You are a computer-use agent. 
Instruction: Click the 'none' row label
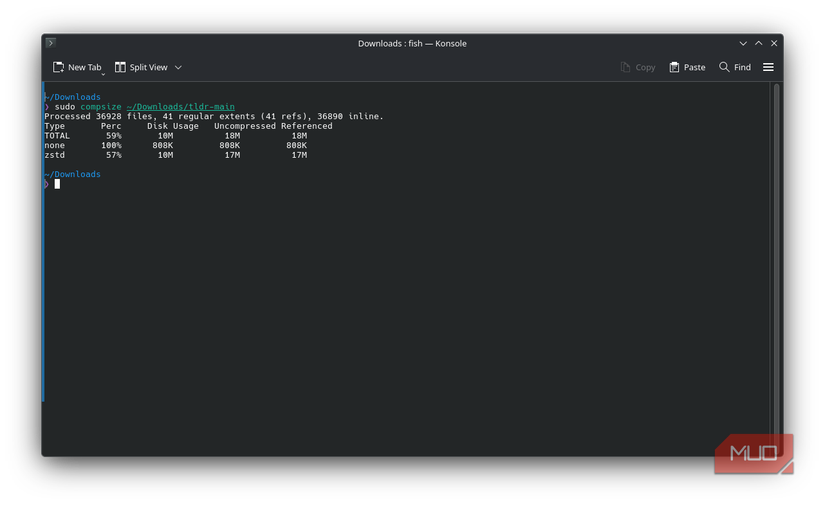pos(55,145)
